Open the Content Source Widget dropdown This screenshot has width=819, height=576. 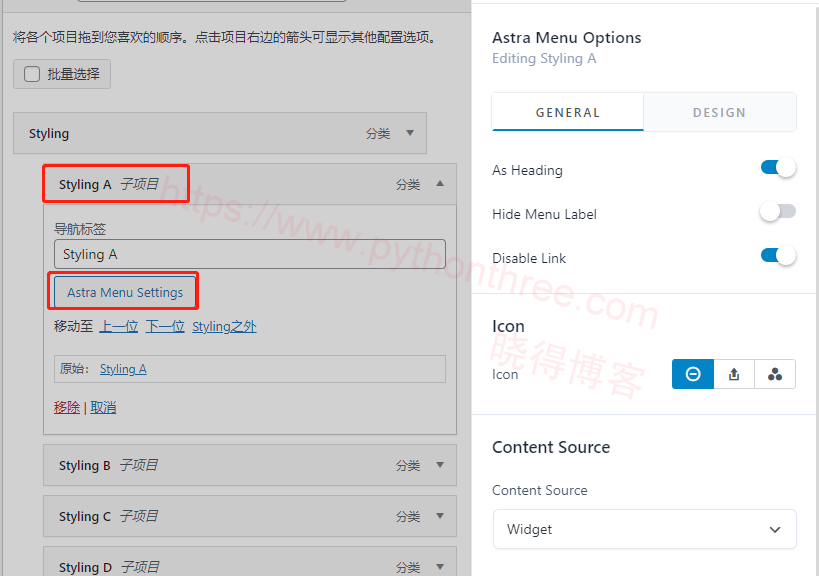(644, 529)
